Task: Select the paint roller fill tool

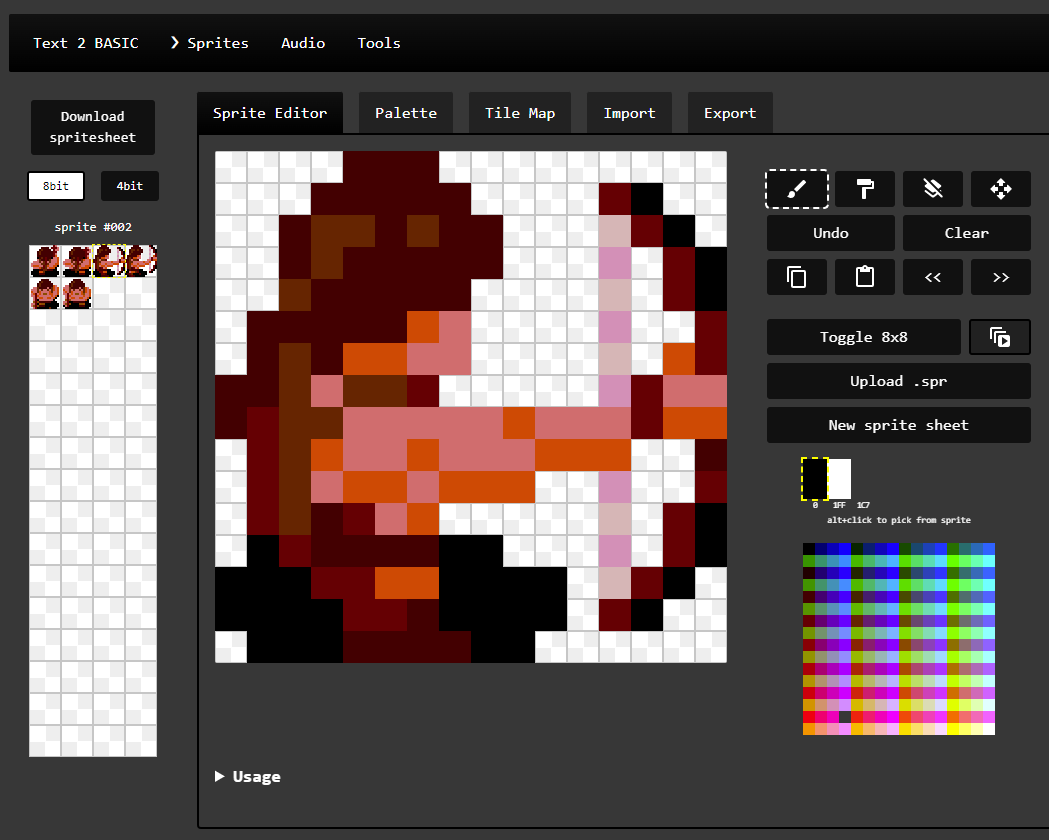Action: [x=865, y=188]
